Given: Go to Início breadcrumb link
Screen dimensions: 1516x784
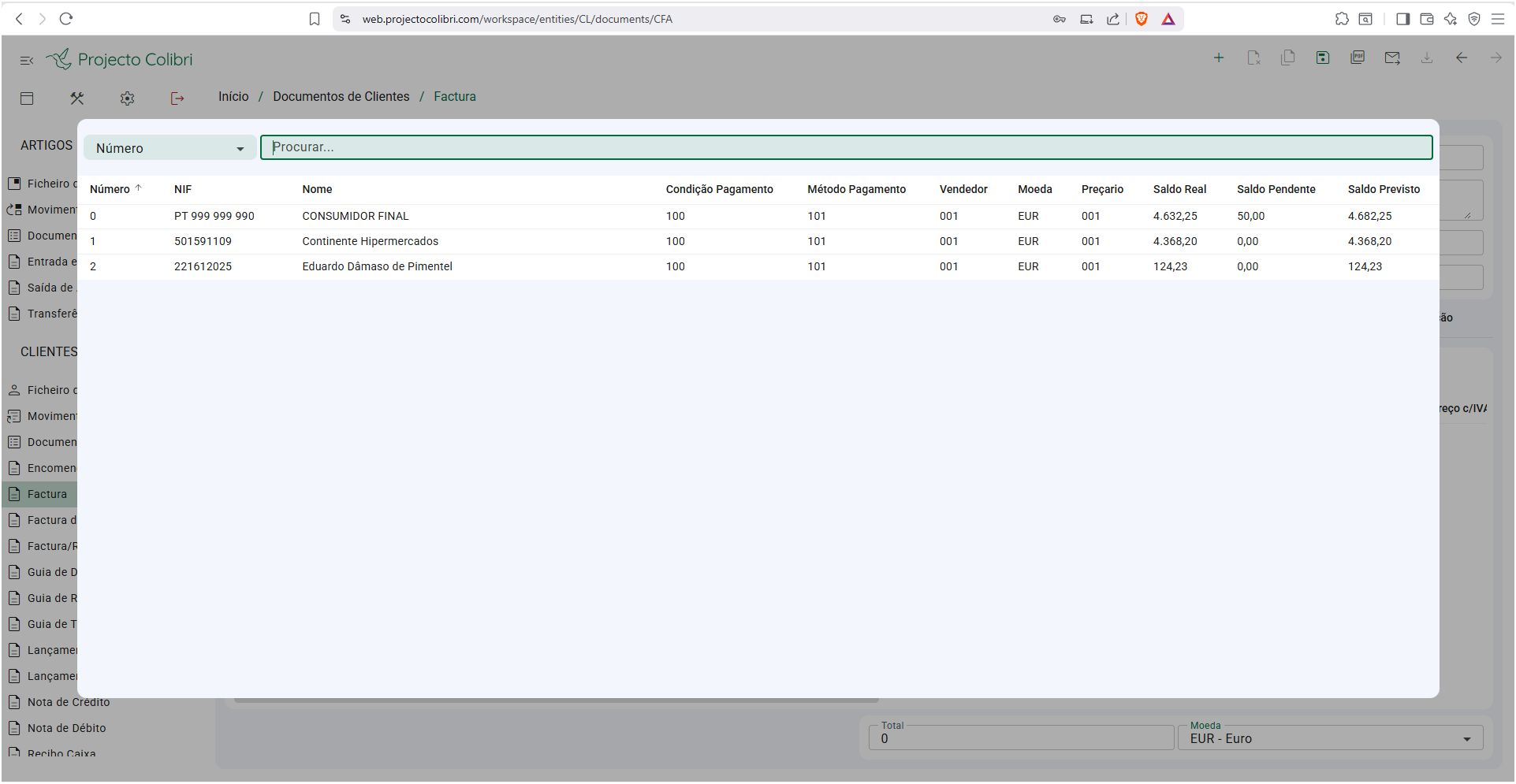Looking at the screenshot, I should click(x=233, y=96).
